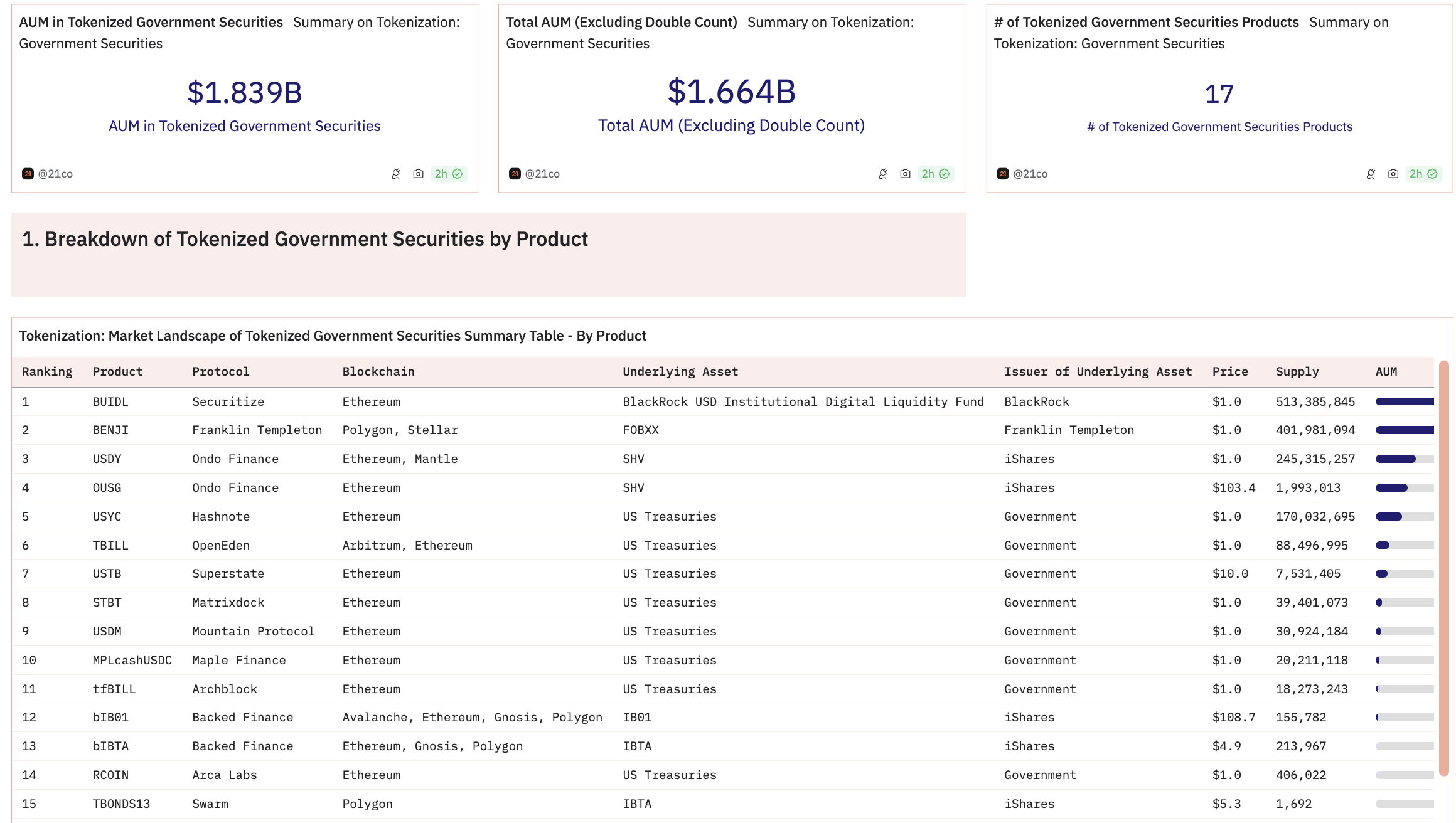Click the AUM bar in the TBILL row

(x=1405, y=545)
